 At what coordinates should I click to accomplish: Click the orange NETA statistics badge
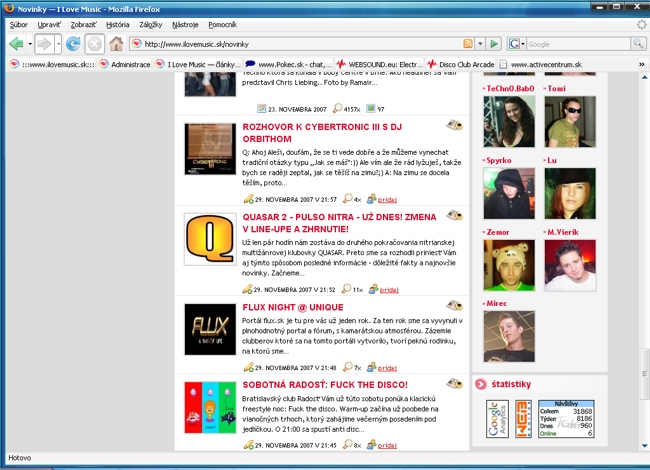(523, 419)
